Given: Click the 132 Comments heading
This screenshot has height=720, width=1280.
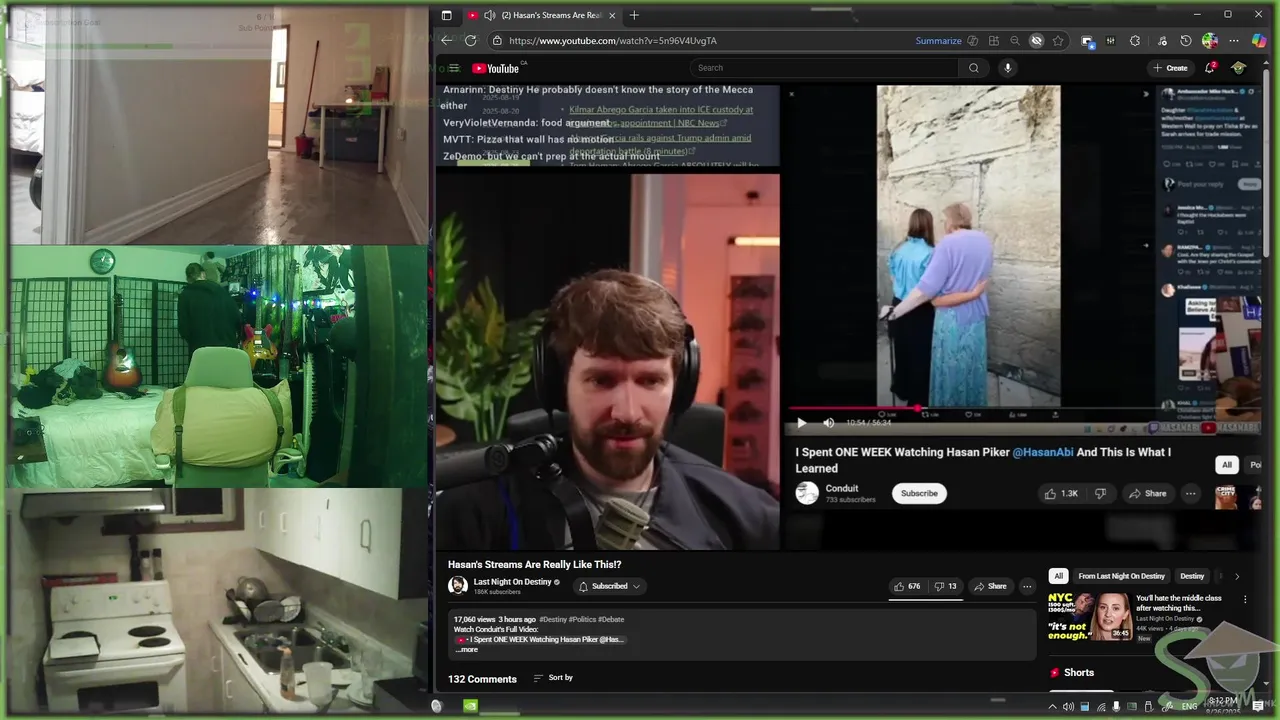Looking at the screenshot, I should 482,679.
